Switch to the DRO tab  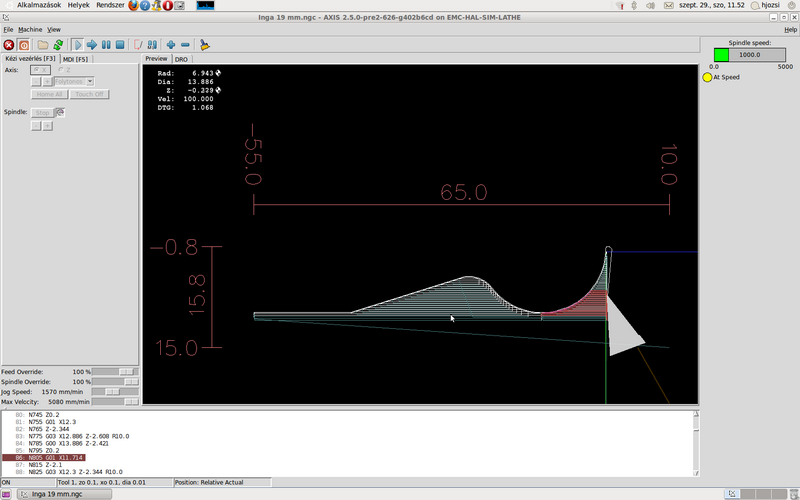coord(181,59)
